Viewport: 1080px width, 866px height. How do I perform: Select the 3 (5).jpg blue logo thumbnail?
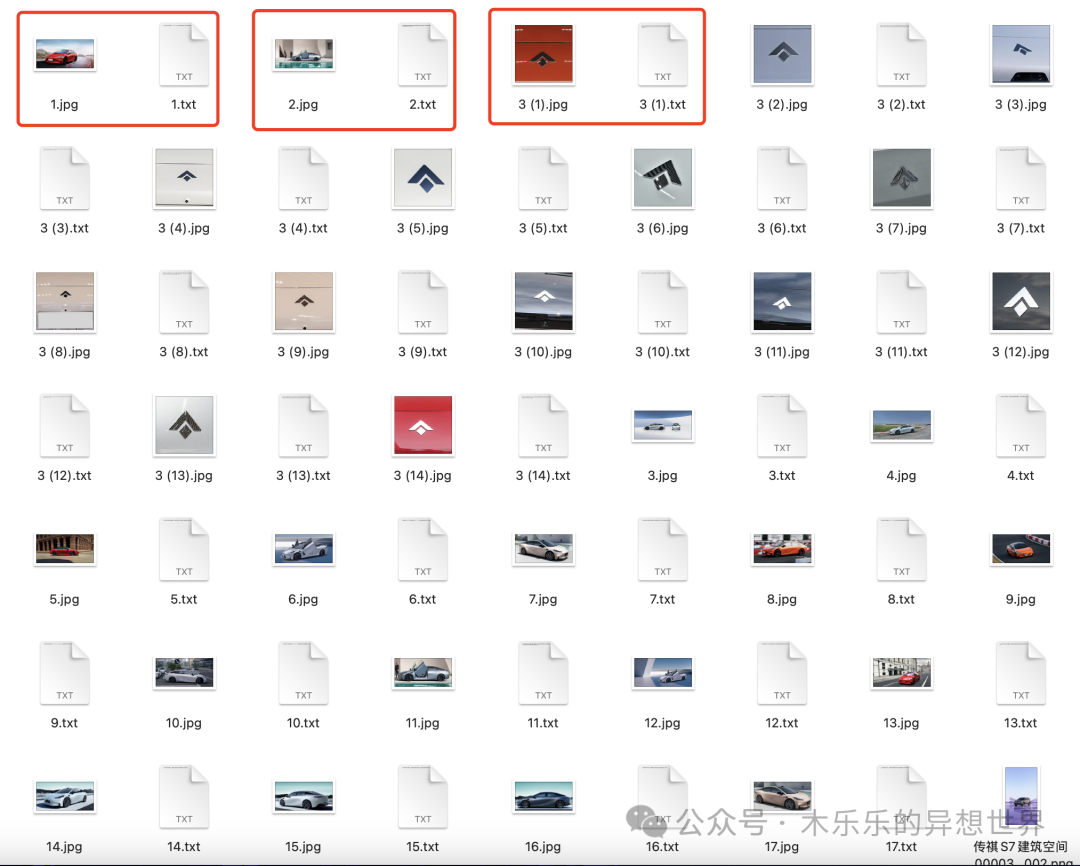(423, 178)
